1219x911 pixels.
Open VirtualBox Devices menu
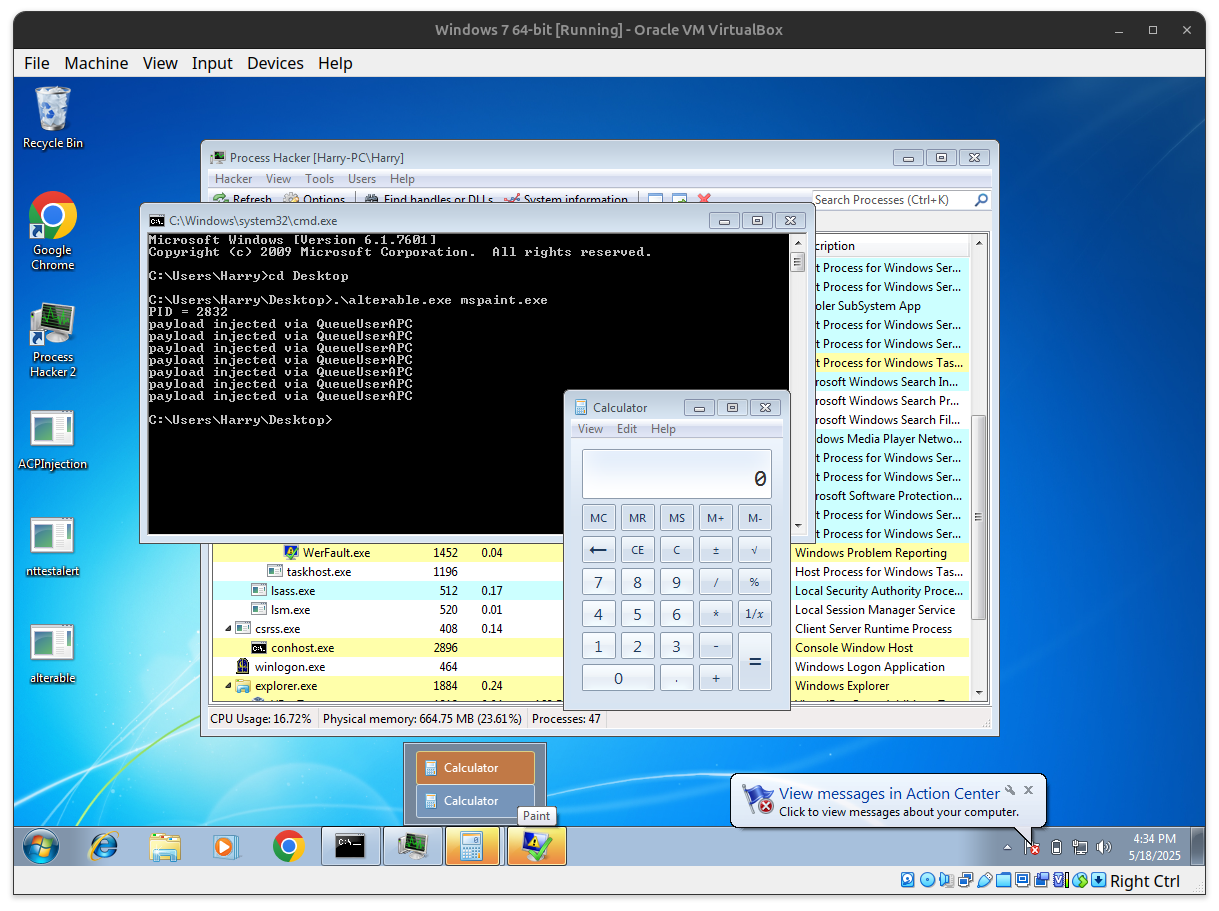click(x=275, y=63)
